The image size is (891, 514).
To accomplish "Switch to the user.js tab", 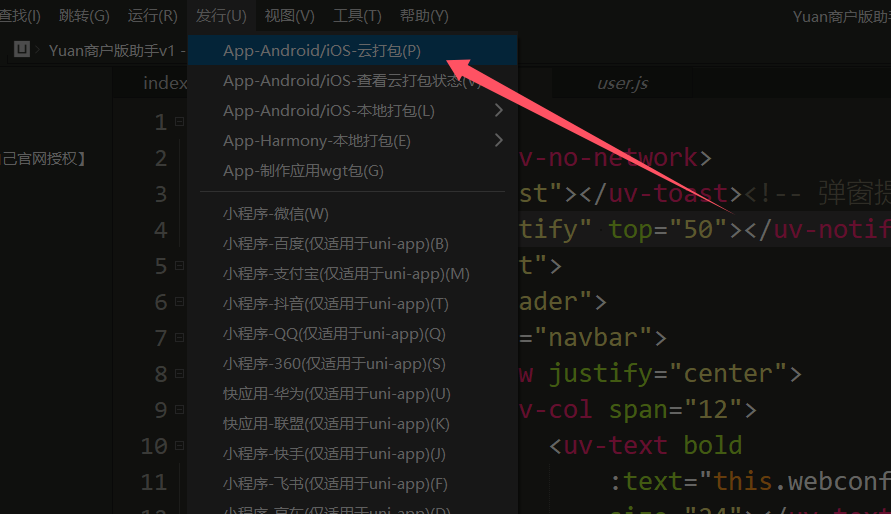I will point(622,83).
